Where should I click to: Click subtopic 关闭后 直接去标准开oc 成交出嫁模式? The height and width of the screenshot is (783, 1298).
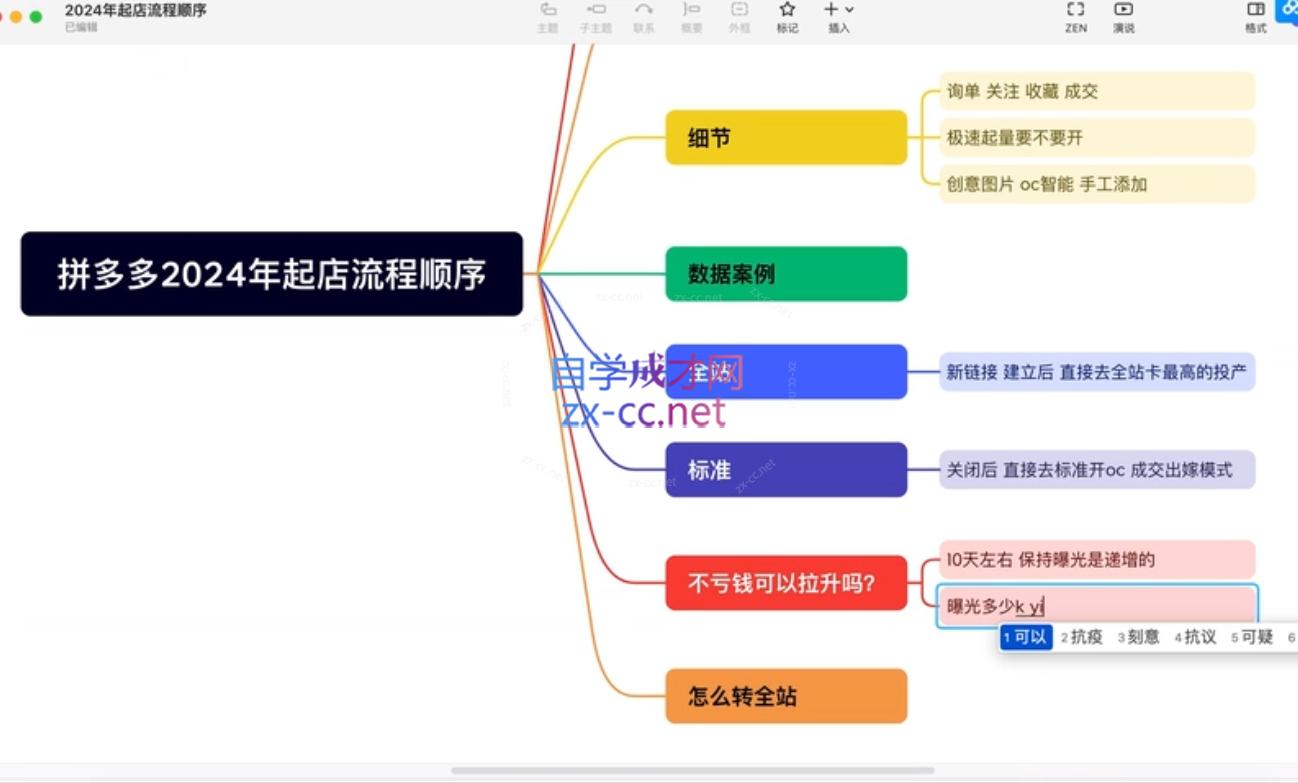point(1097,470)
